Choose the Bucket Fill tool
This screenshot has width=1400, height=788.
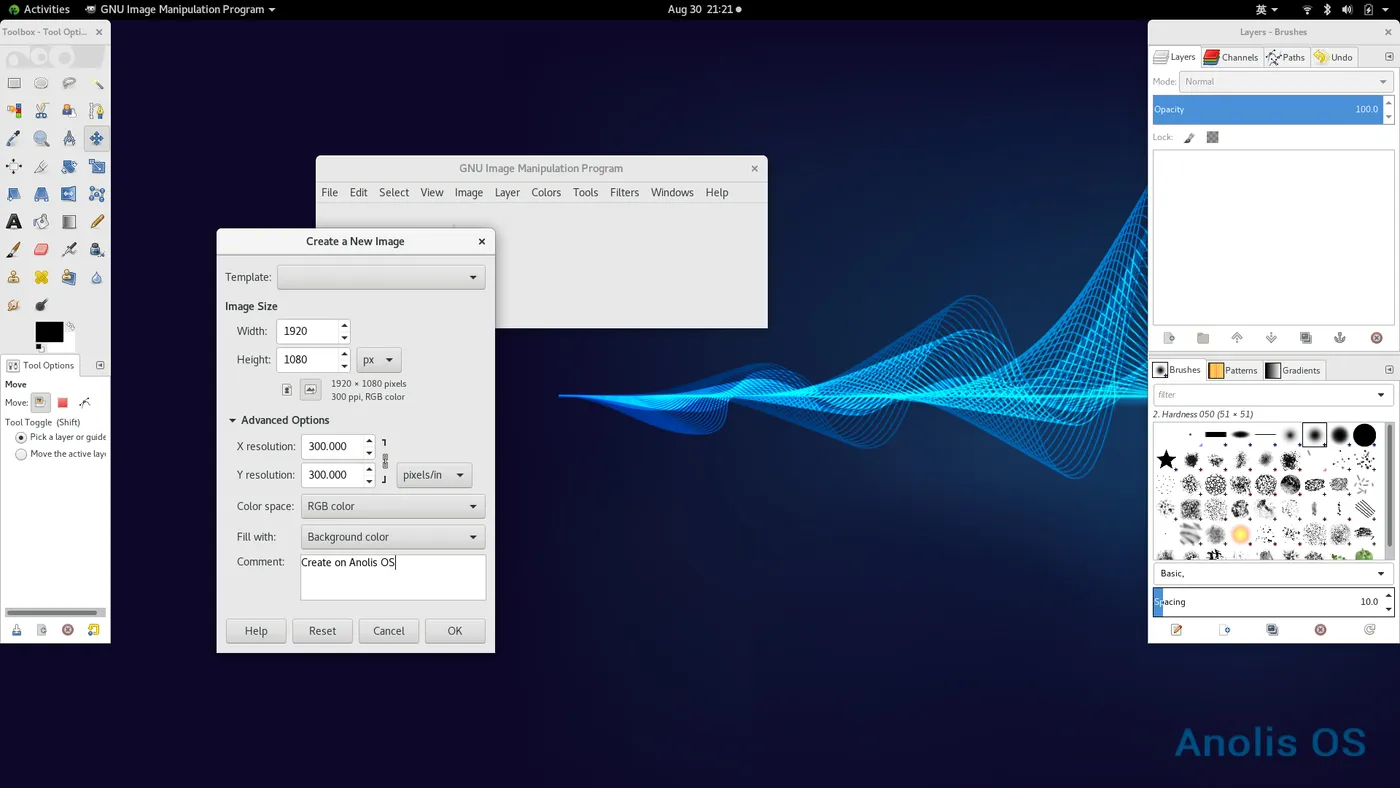(x=41, y=222)
